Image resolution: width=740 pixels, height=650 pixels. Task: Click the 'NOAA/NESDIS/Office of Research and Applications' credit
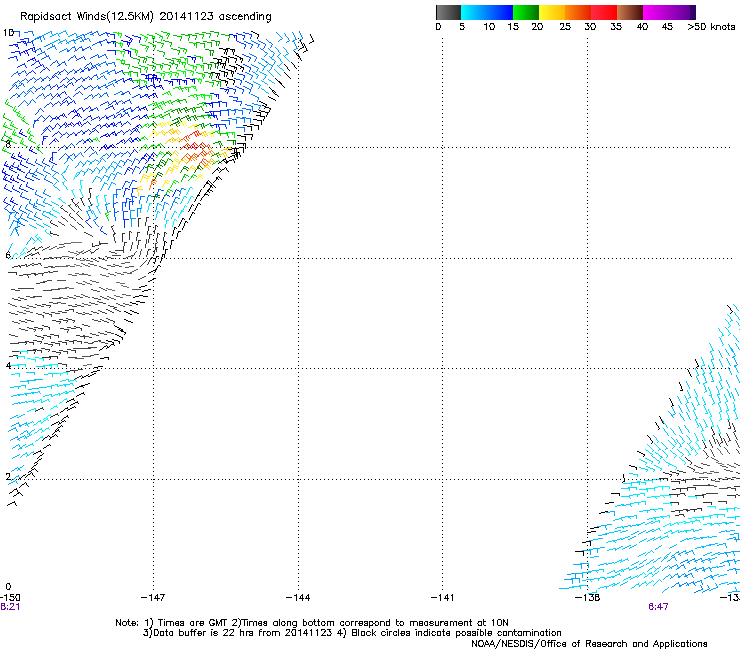pyautogui.click(x=589, y=644)
